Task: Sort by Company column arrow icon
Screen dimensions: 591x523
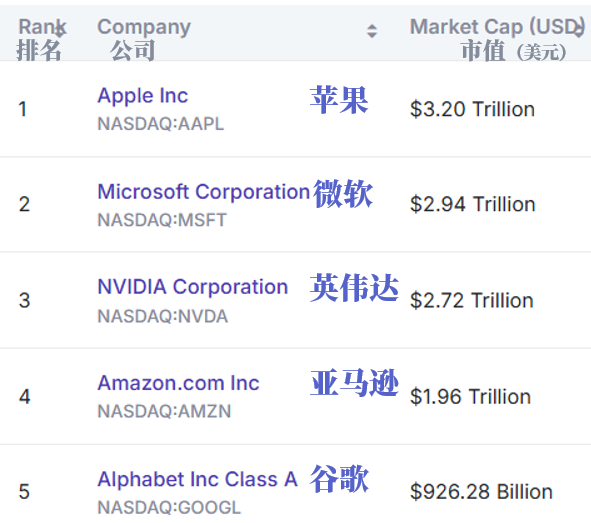Action: [372, 31]
